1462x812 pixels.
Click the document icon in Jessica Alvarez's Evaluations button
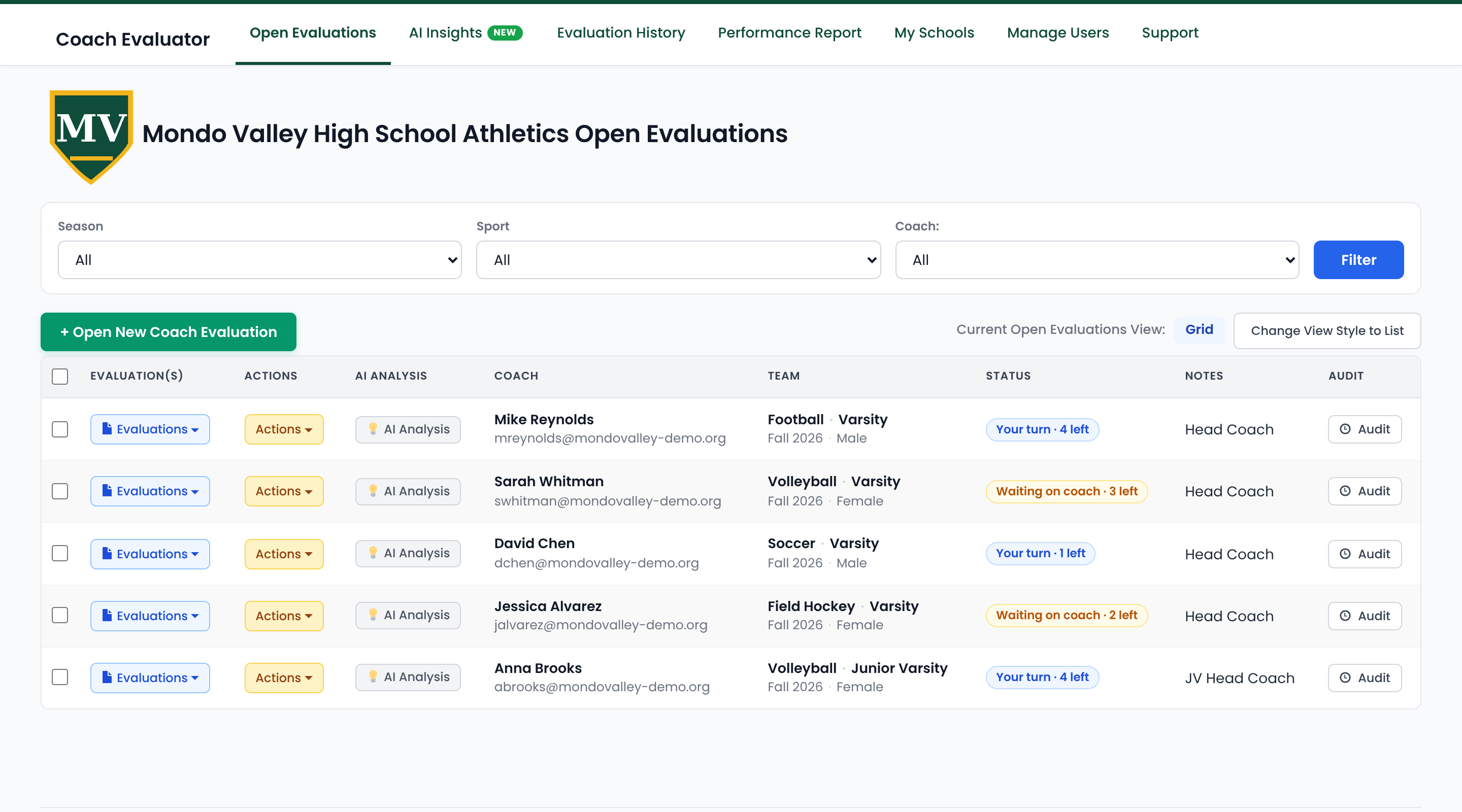pos(107,615)
